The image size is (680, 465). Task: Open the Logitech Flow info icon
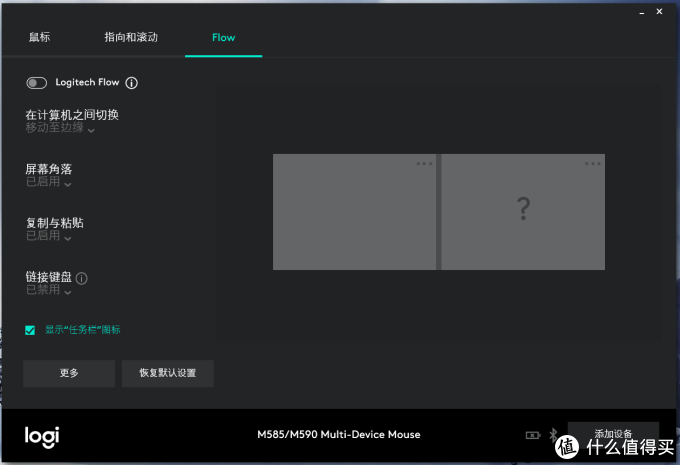(131, 83)
